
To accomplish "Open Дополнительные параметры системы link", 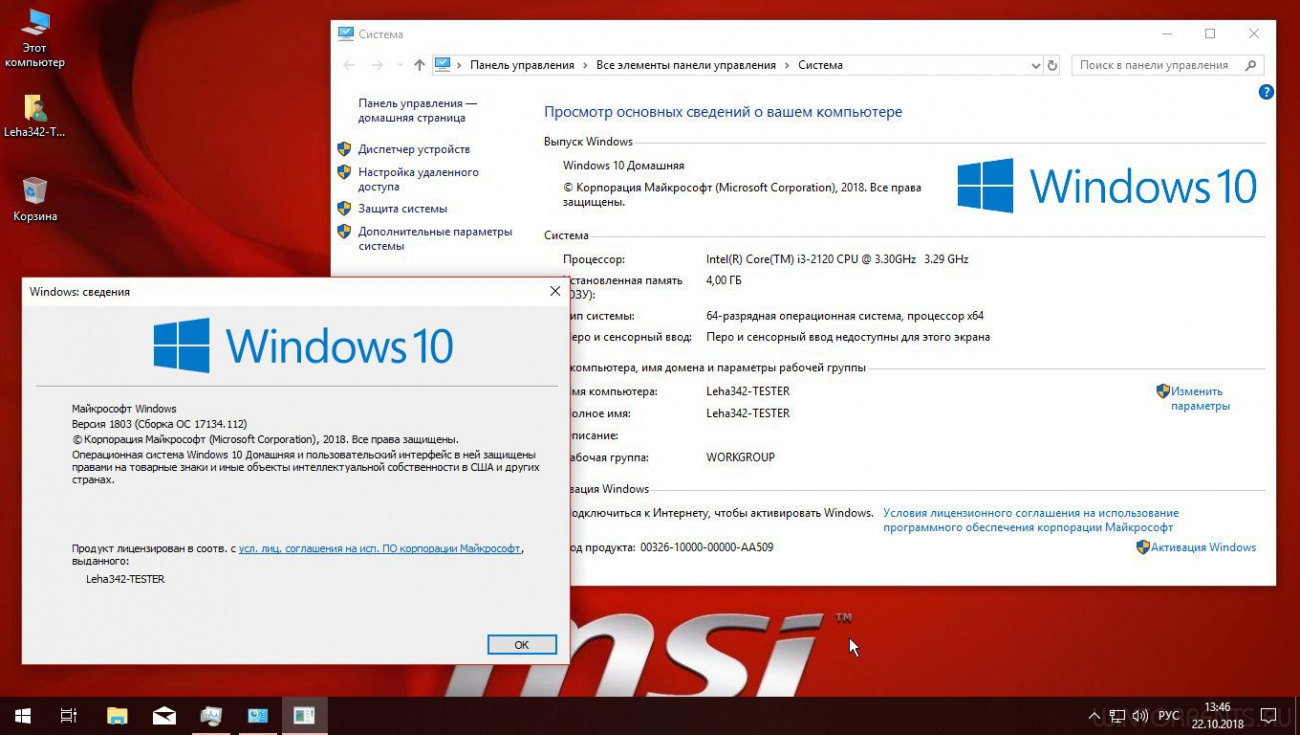I will pos(435,238).
